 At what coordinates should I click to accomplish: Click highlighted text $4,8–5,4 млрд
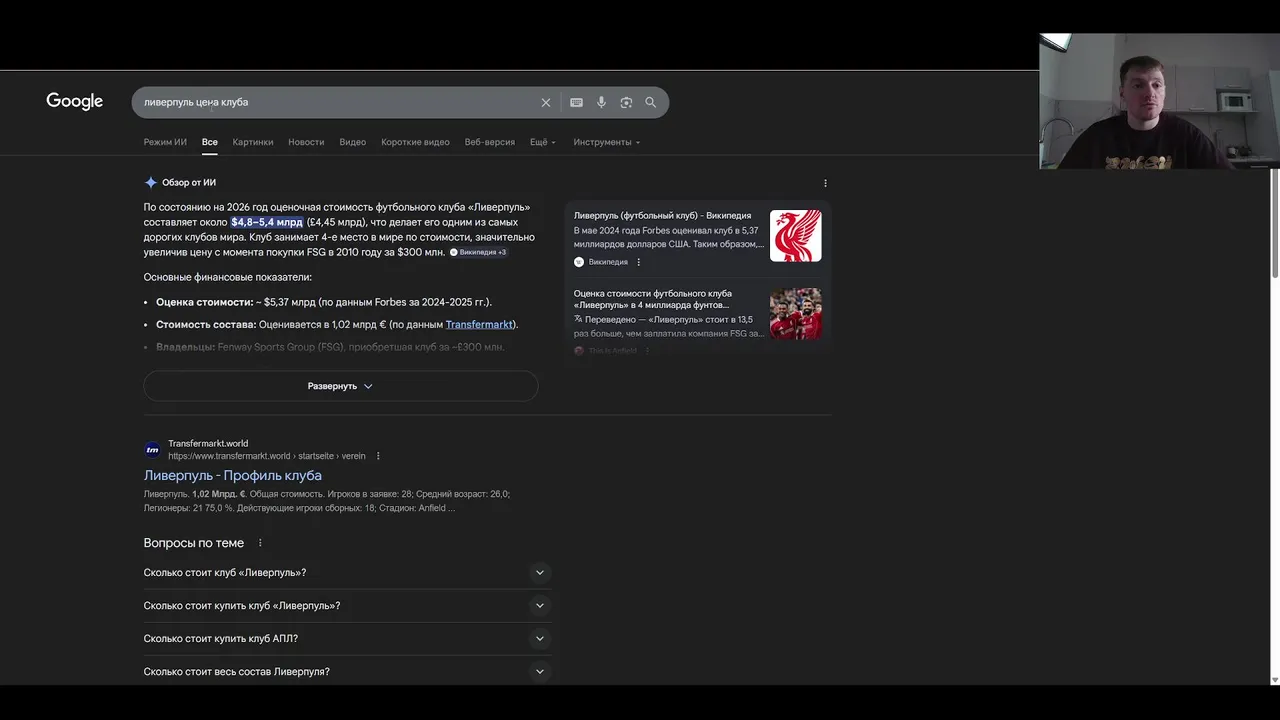click(x=267, y=222)
